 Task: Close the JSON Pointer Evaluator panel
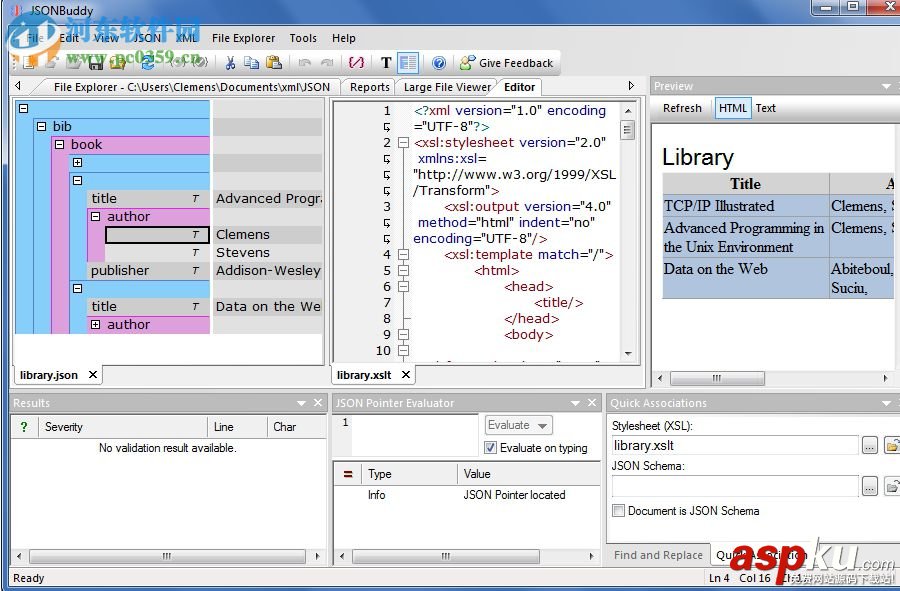tap(592, 403)
